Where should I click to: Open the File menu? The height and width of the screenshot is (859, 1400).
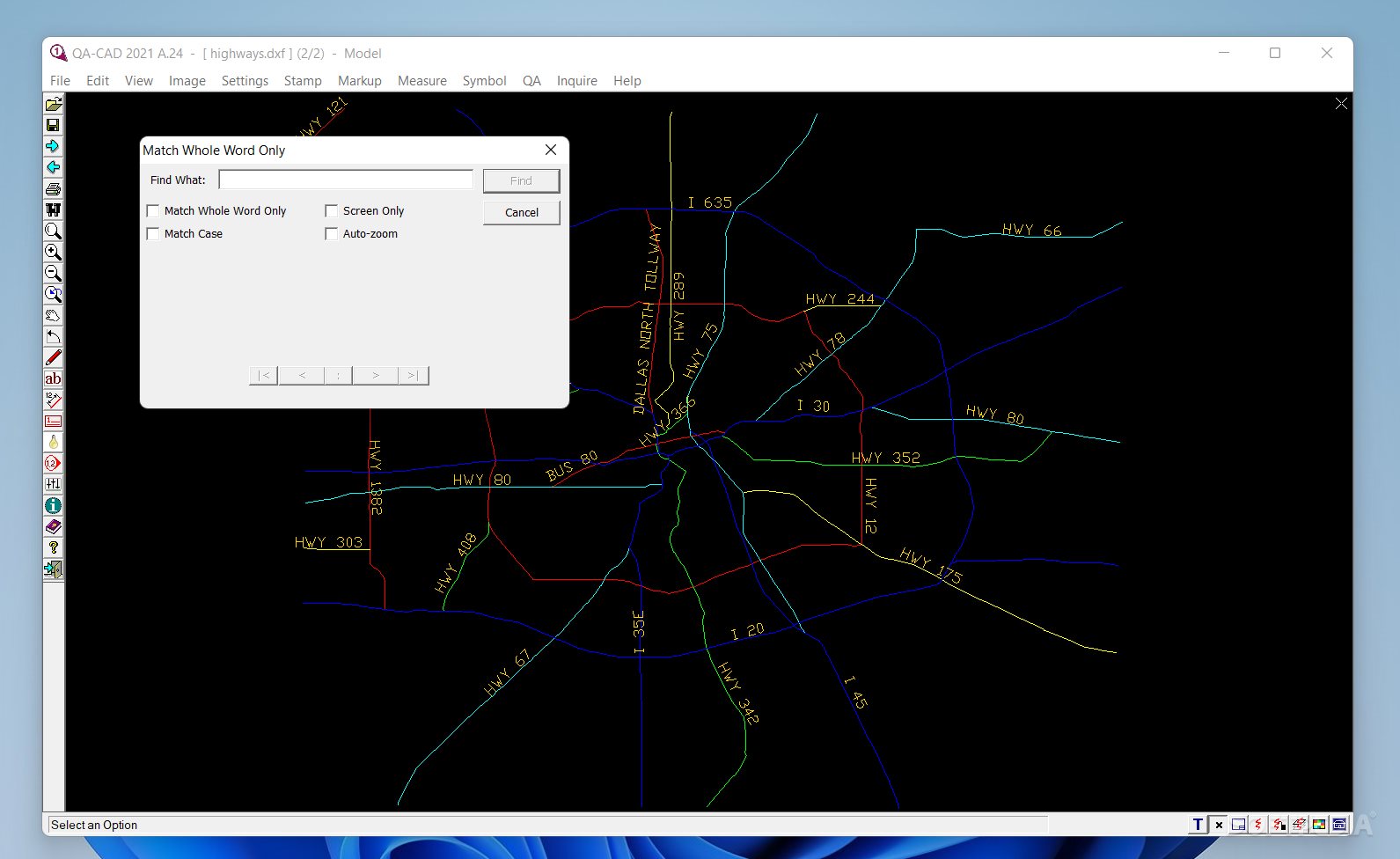coord(60,81)
